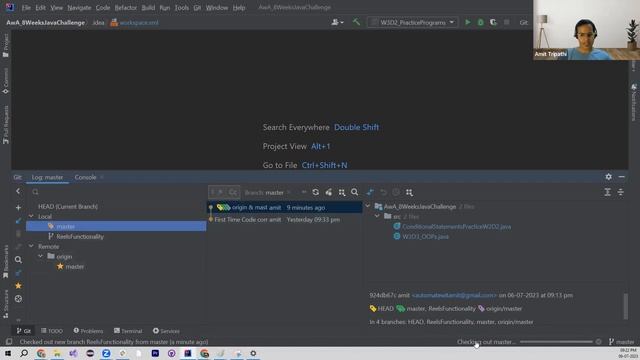Click the Zoom app taskbar icon
640x360 pixels.
[x=106, y=353]
